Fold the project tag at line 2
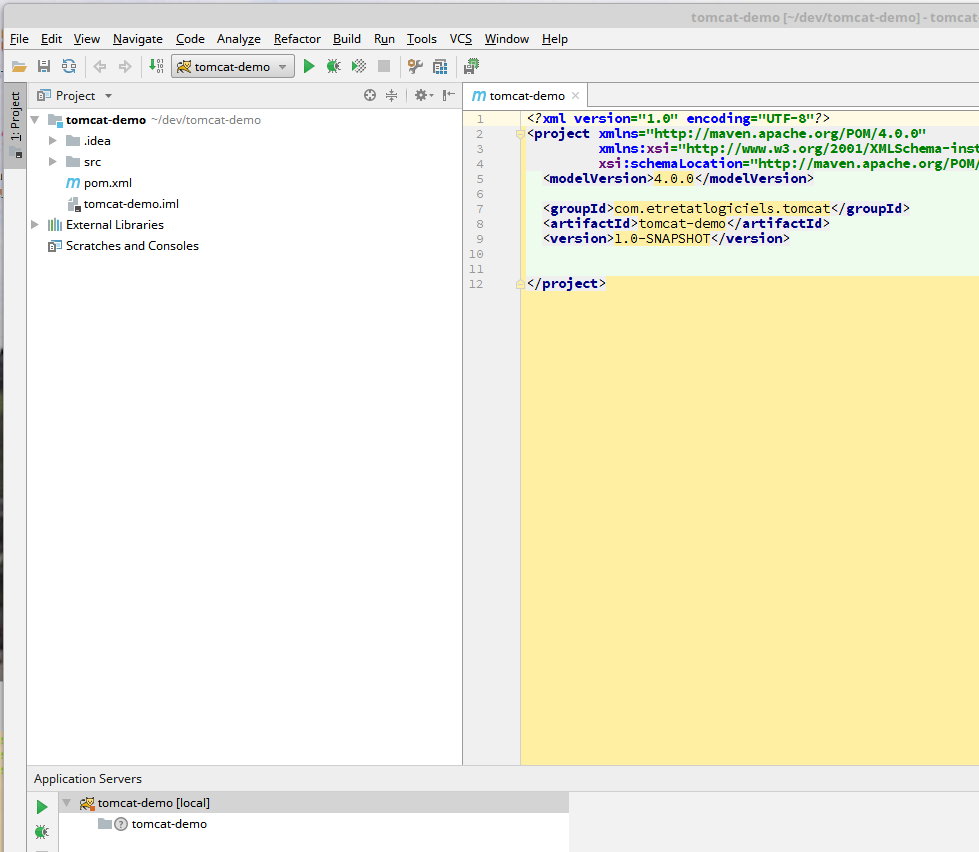 519,134
